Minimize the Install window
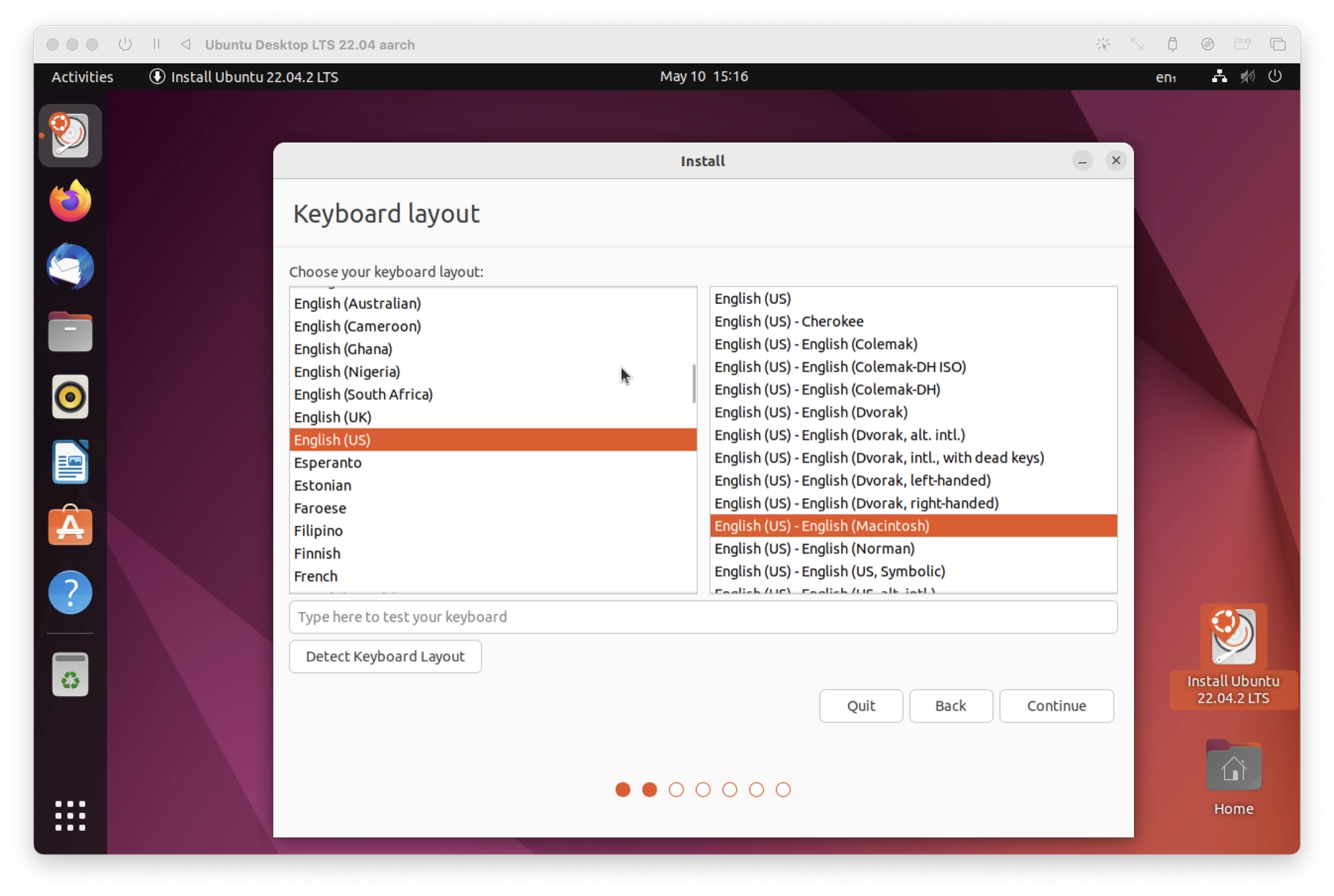Screen dimensions: 1334x896 (x=1082, y=161)
